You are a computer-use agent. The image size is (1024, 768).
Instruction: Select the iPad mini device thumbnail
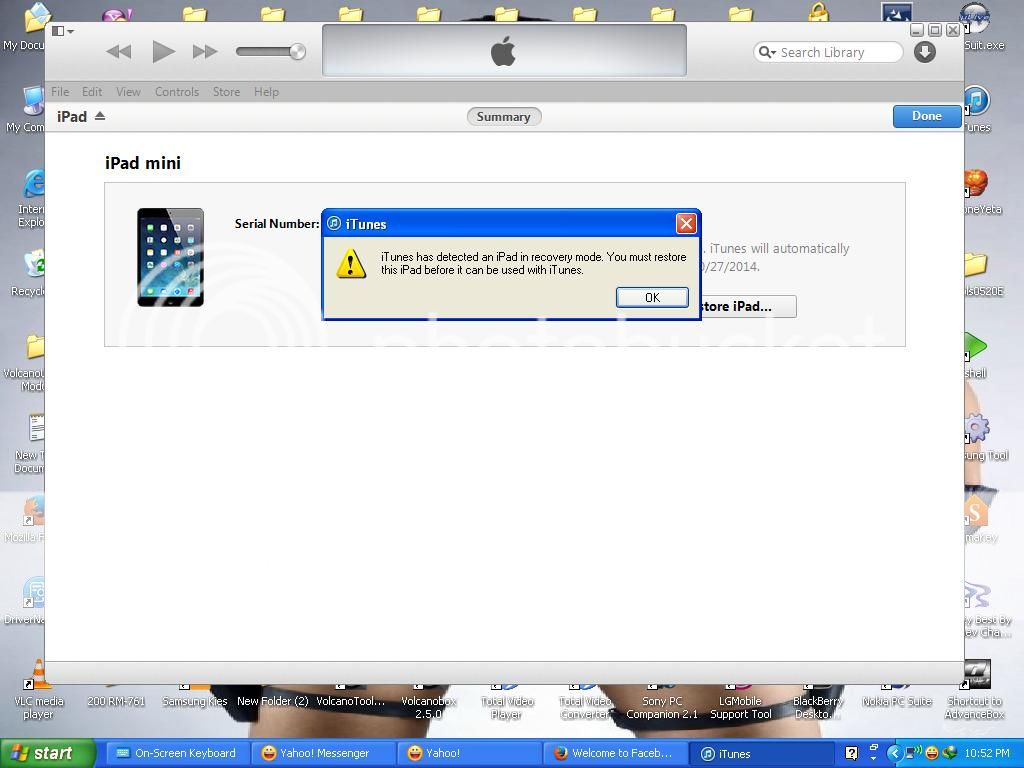170,257
